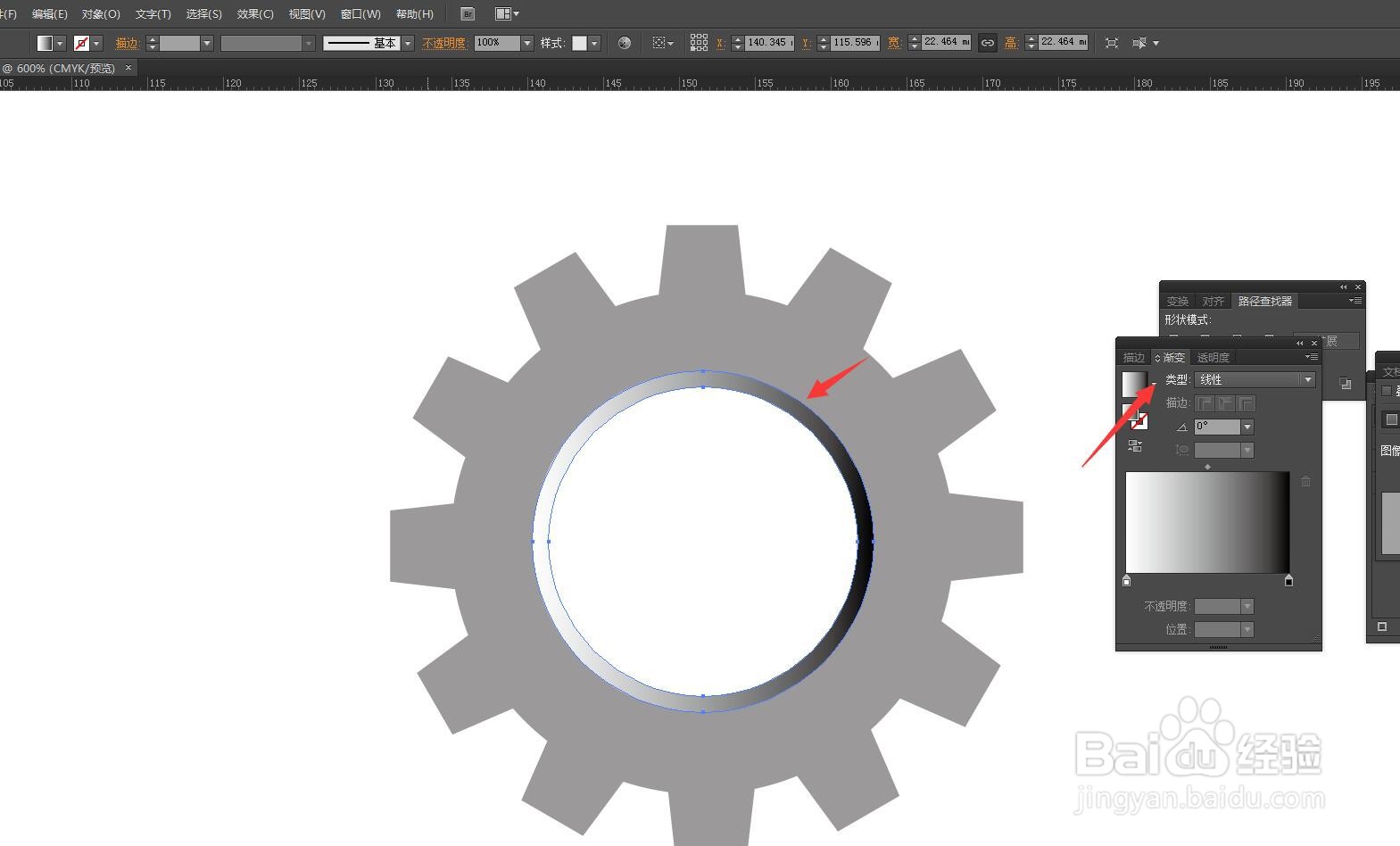Click the recolor artwork wheel icon
The width and height of the screenshot is (1400, 846).
625,43
